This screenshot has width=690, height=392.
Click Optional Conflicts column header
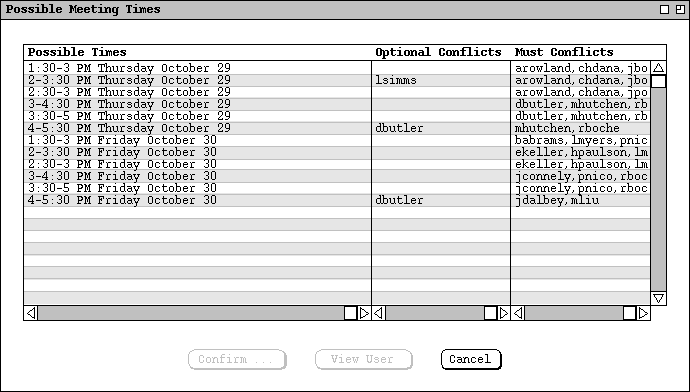click(x=438, y=52)
